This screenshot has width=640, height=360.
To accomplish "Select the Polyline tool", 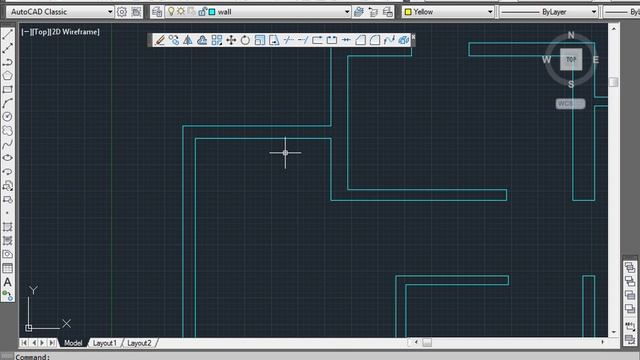I will pos(7,62).
